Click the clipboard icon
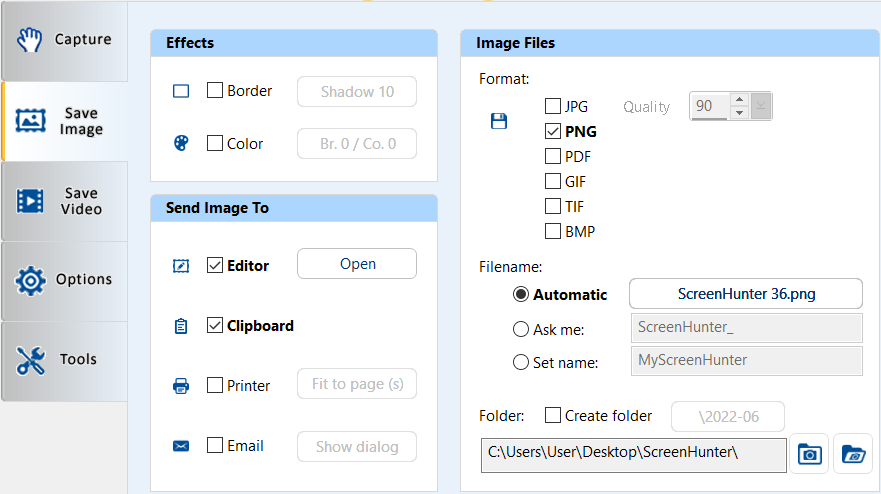This screenshot has width=881, height=494. (181, 326)
